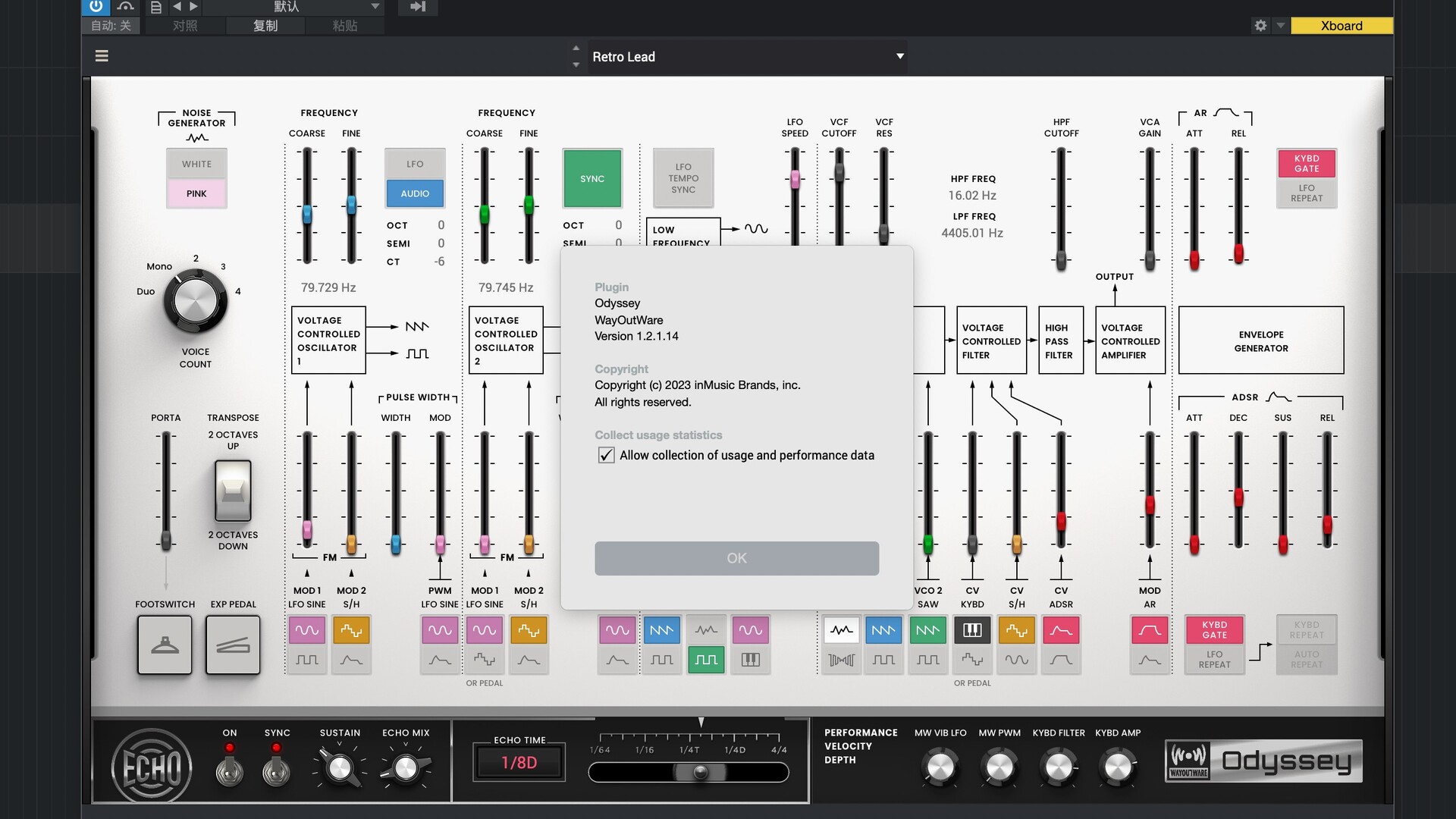Click the orange S/H icon under VCO 1 MOD 2
Viewport: 1456px width, 819px height.
pyautogui.click(x=351, y=630)
